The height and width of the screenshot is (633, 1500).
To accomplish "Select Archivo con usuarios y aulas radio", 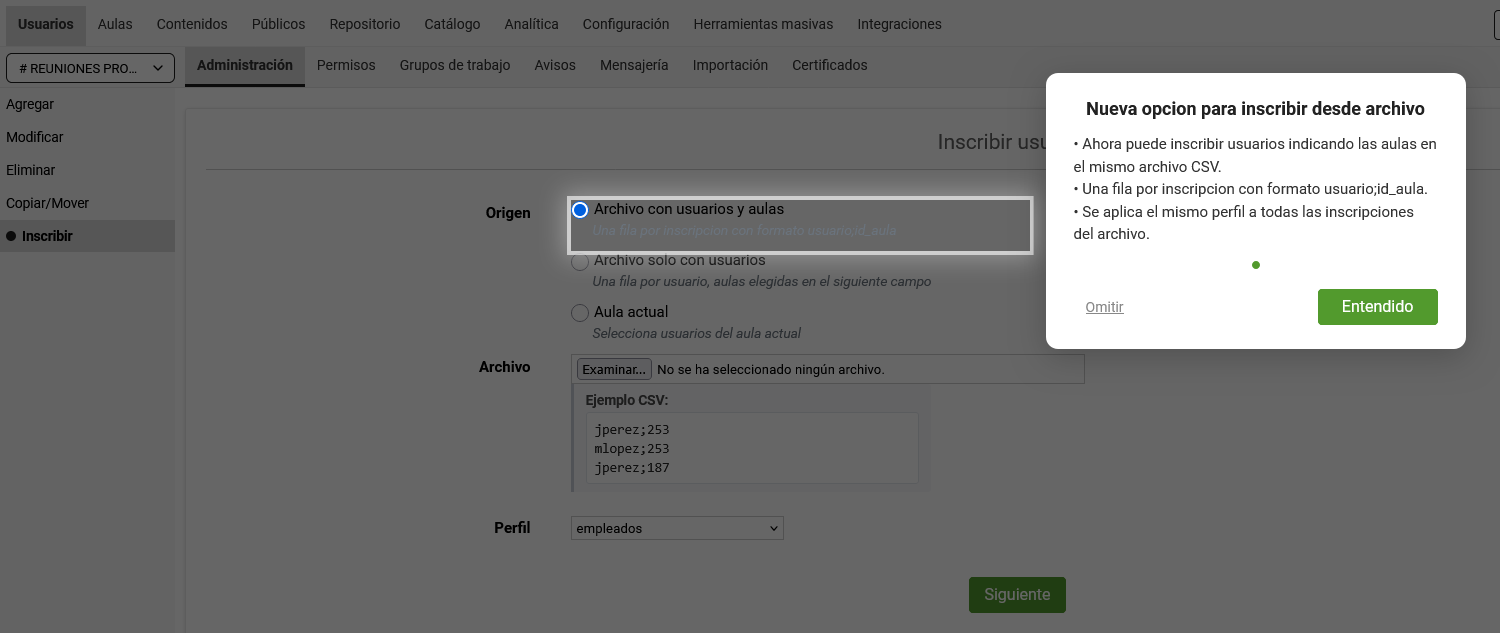I will [580, 210].
